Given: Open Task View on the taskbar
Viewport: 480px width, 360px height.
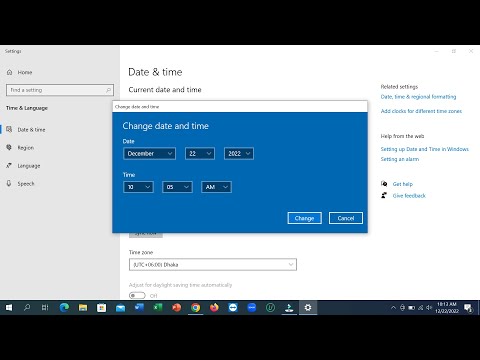Looking at the screenshot, I should 45,308.
